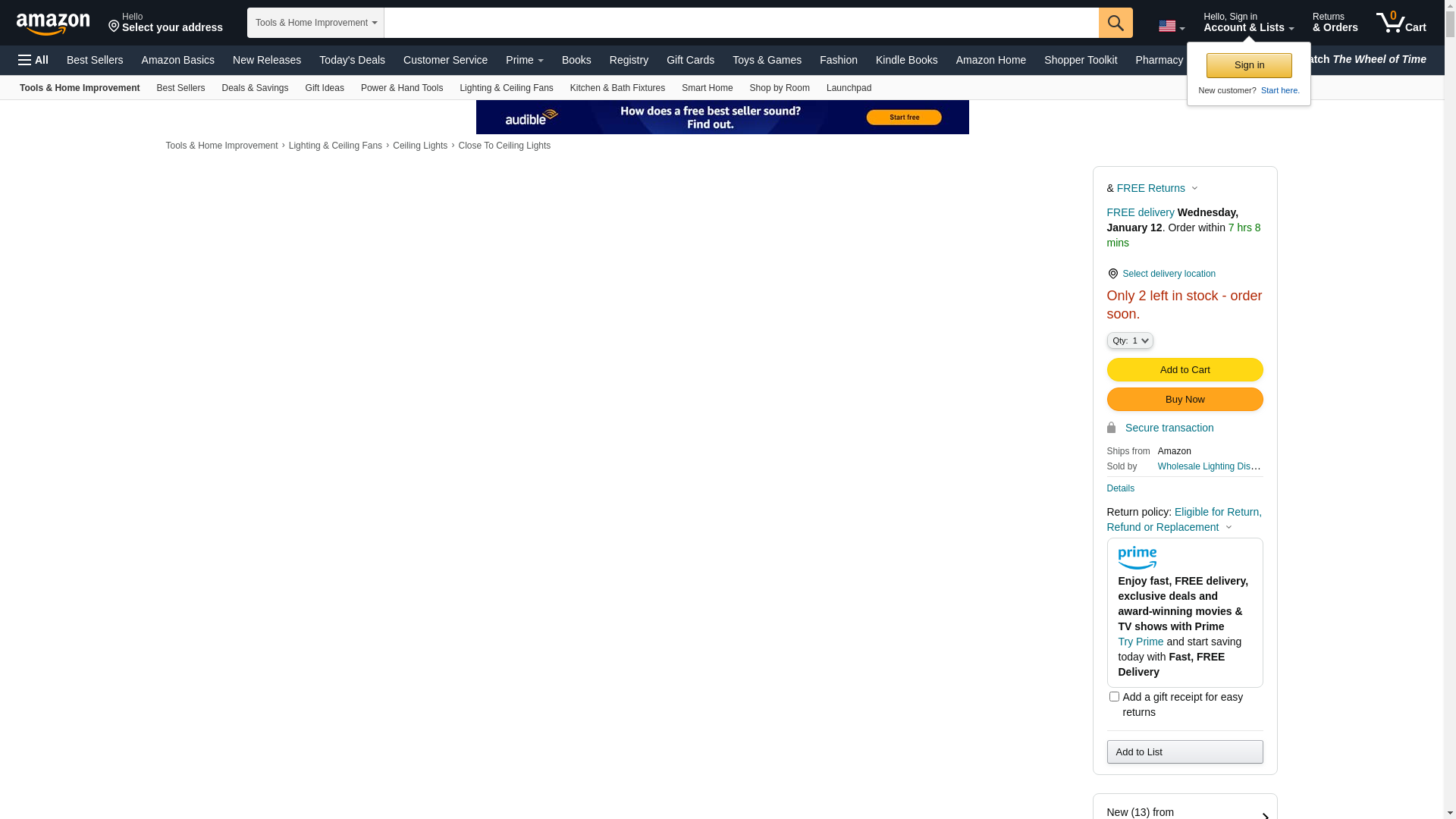Click the Buy Now button
This screenshot has width=1456, height=819.
coord(1185,400)
